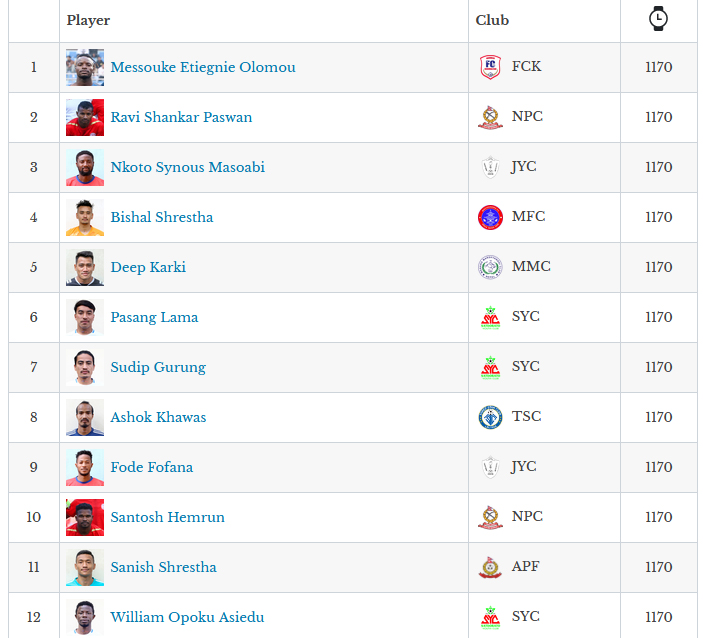Click the Club column header
Viewport: 703px width, 638px height.
coord(492,20)
